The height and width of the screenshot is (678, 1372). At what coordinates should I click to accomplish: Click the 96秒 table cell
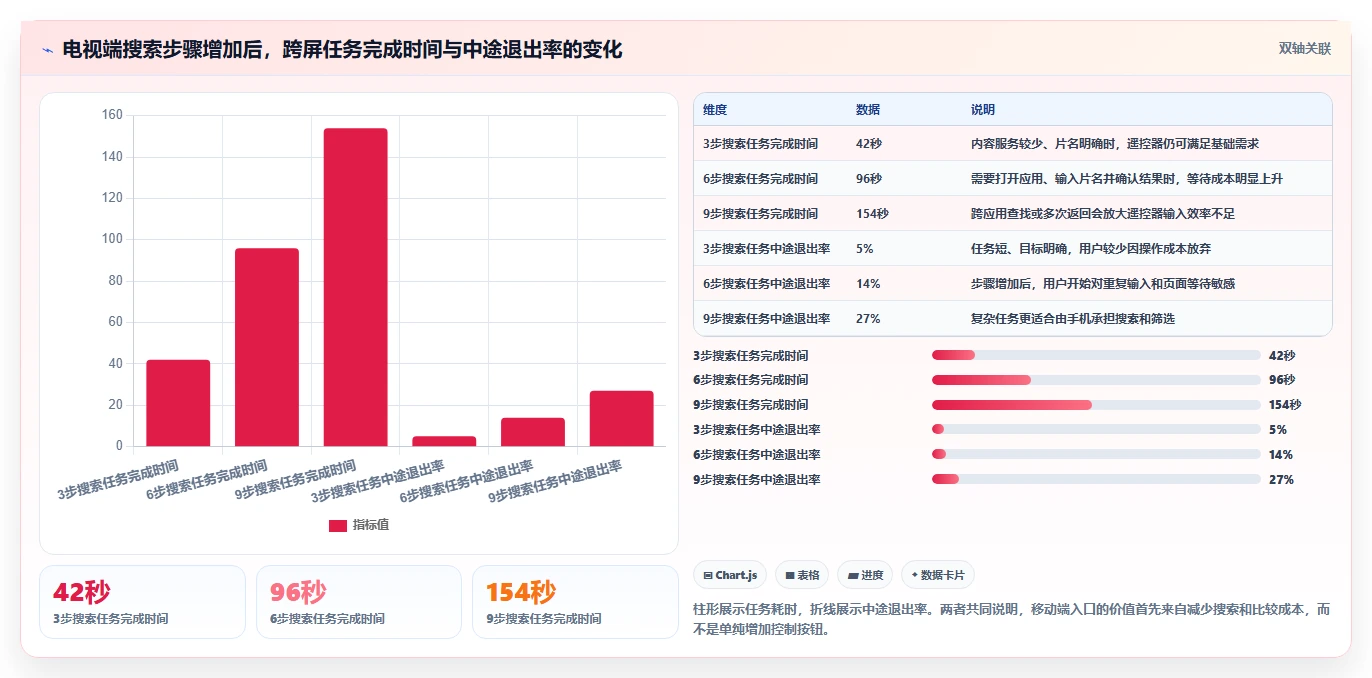click(x=869, y=179)
